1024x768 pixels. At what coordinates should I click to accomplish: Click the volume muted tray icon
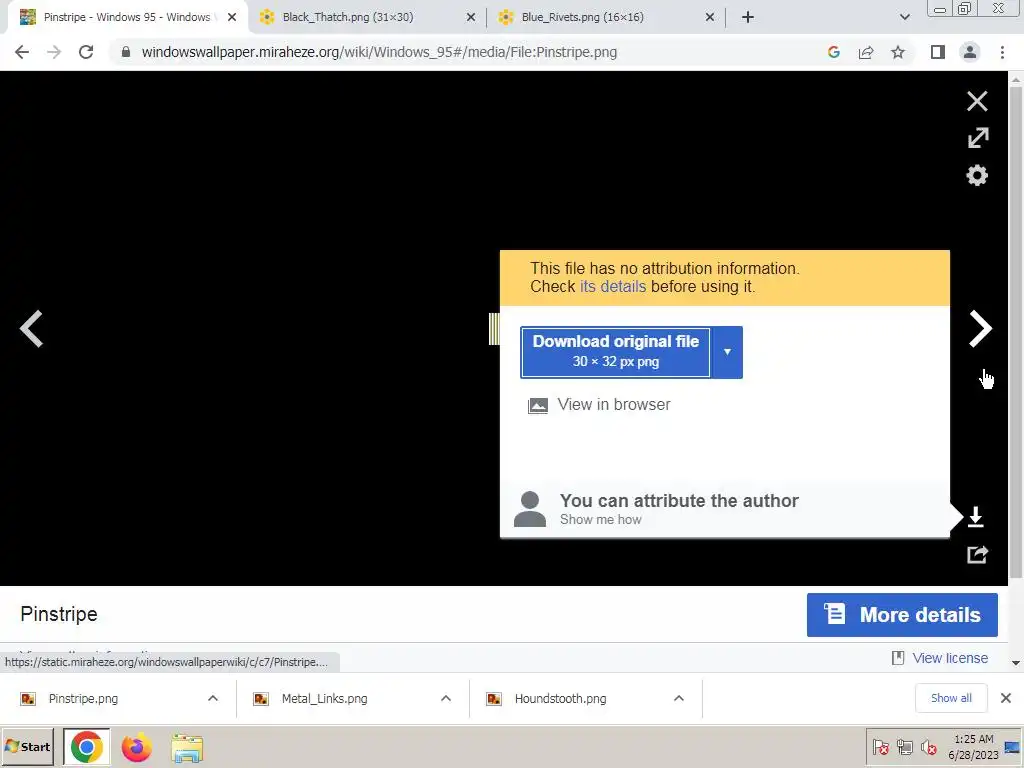pyautogui.click(x=928, y=747)
